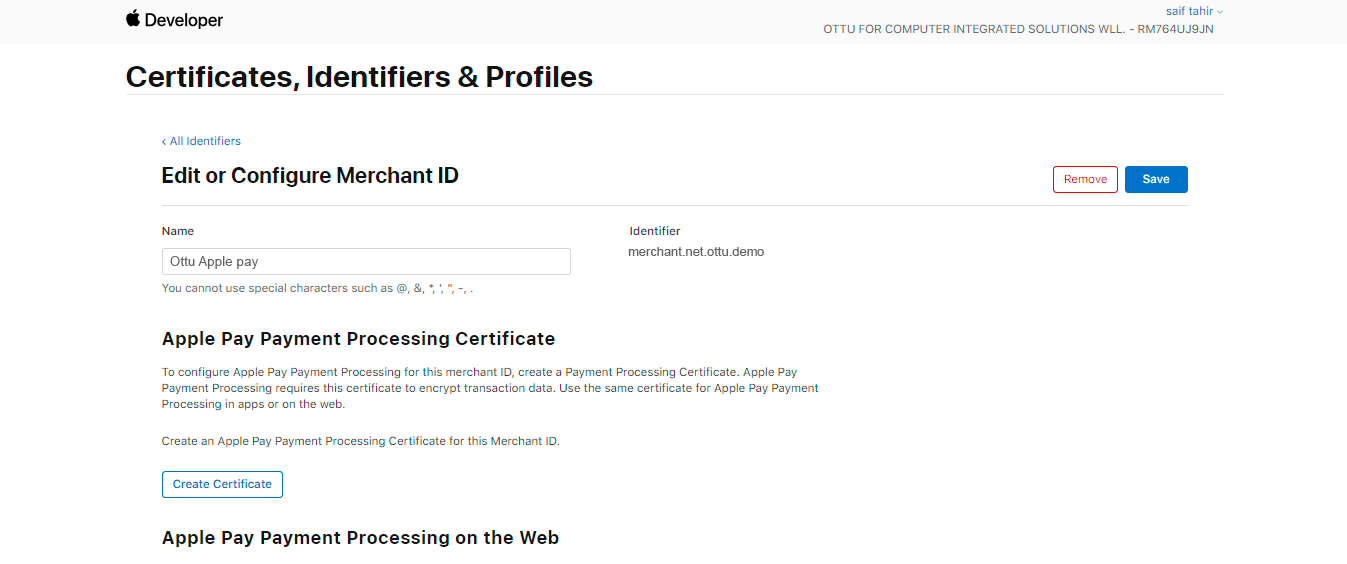Click the special characters hint text
This screenshot has width=1347, height=564.
pyautogui.click(x=317, y=289)
